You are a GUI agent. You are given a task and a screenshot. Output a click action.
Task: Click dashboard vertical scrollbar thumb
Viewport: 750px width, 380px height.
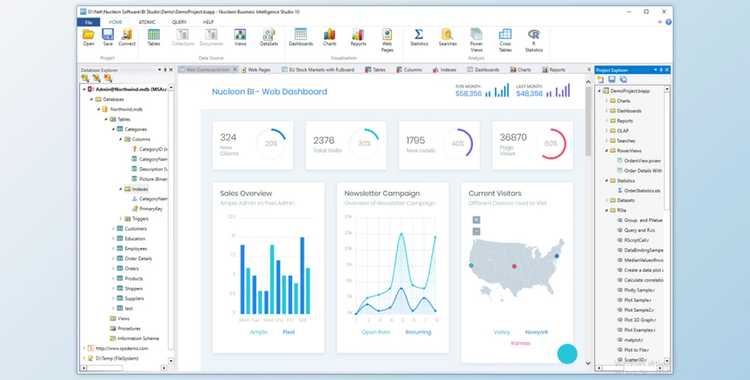tap(588, 121)
